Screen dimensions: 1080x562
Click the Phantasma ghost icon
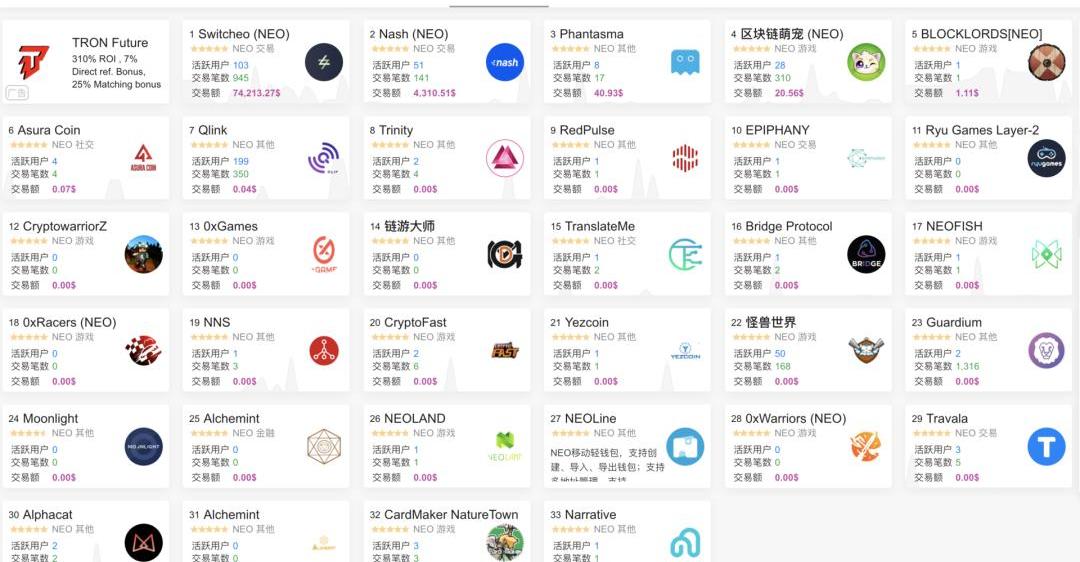point(685,62)
